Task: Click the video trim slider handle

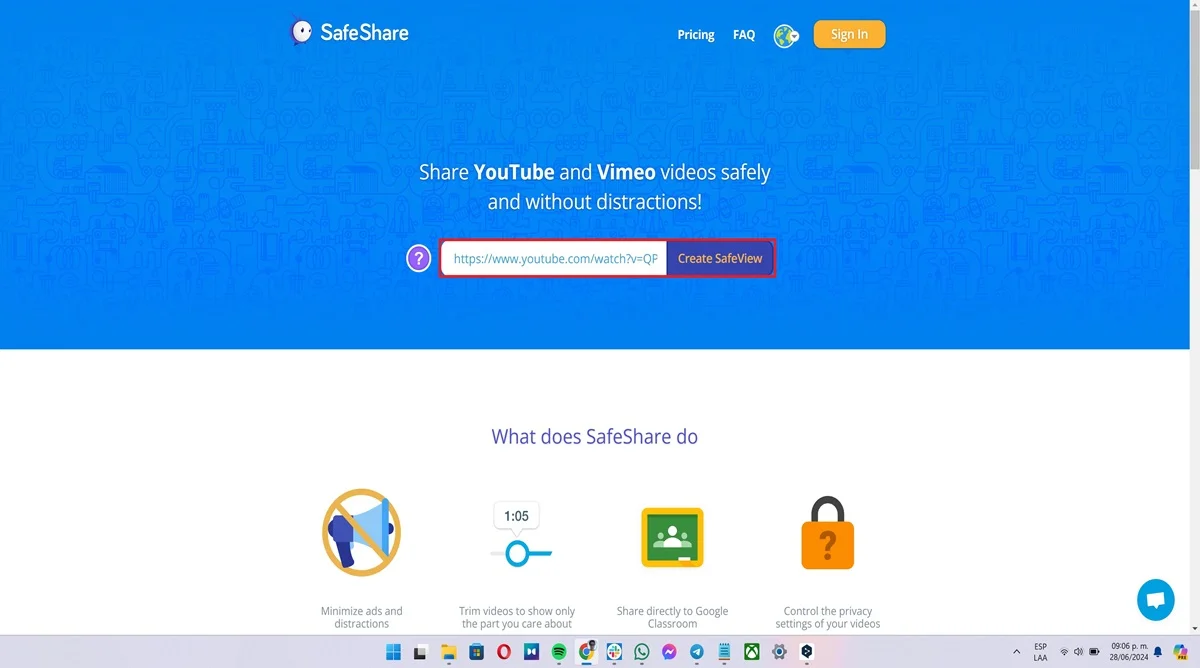Action: [x=519, y=551]
